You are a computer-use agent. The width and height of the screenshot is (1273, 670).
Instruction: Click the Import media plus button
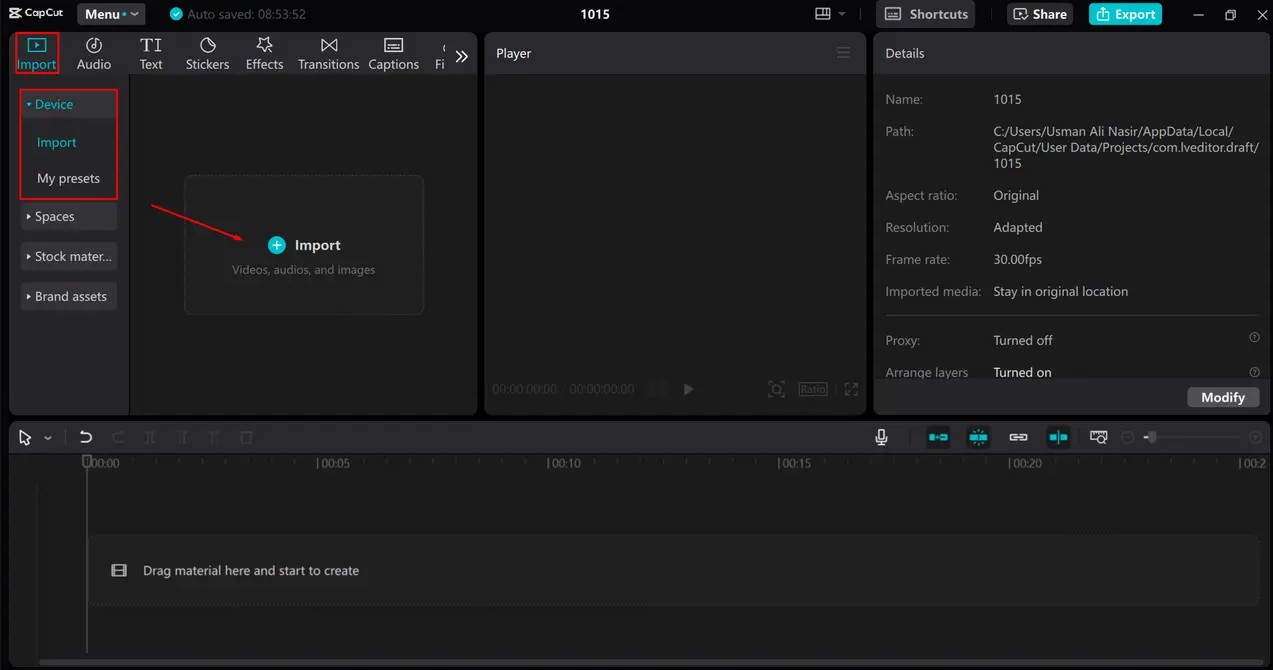277,245
